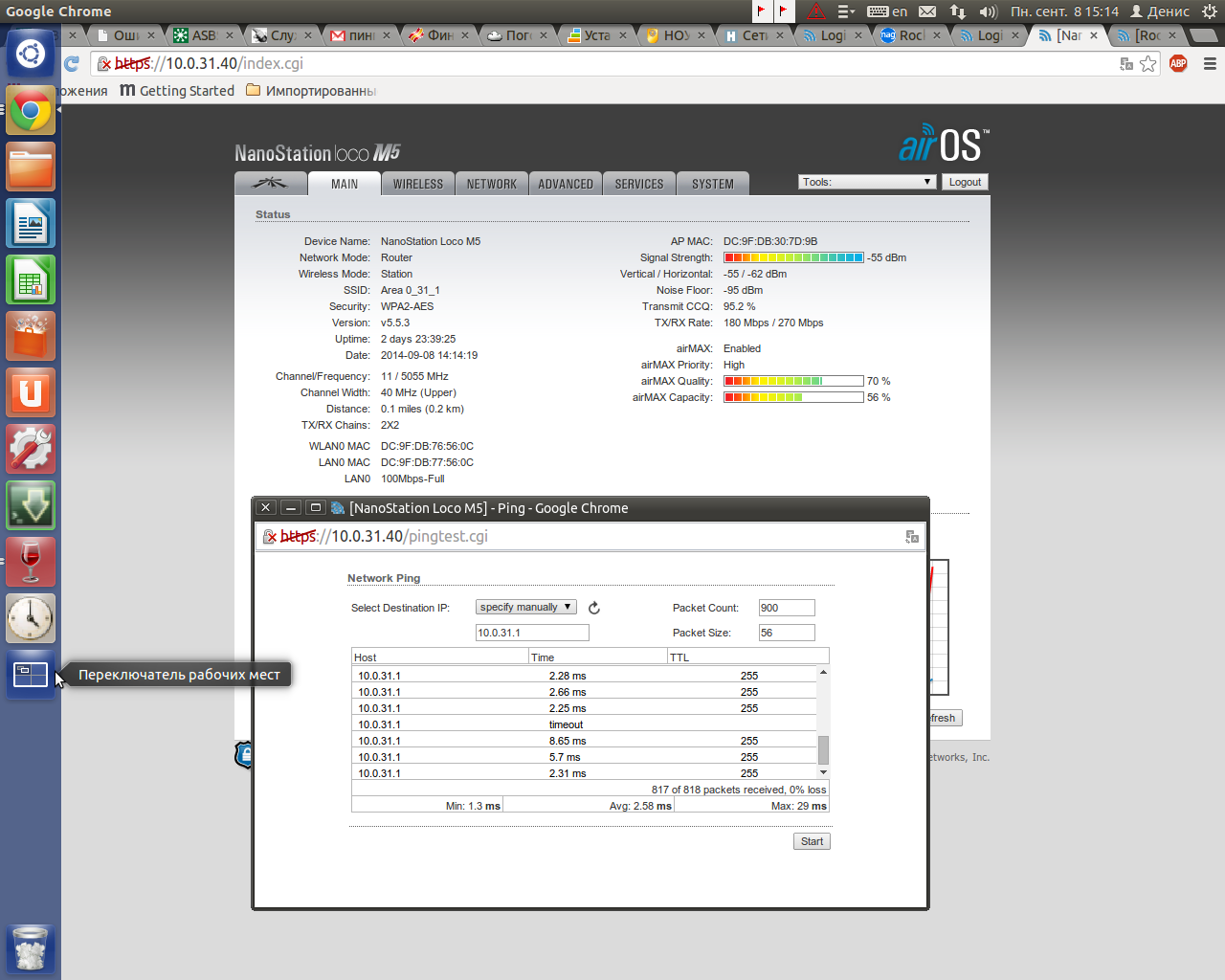Open the date and time indicator menu
The image size is (1225, 980).
click(1064, 11)
